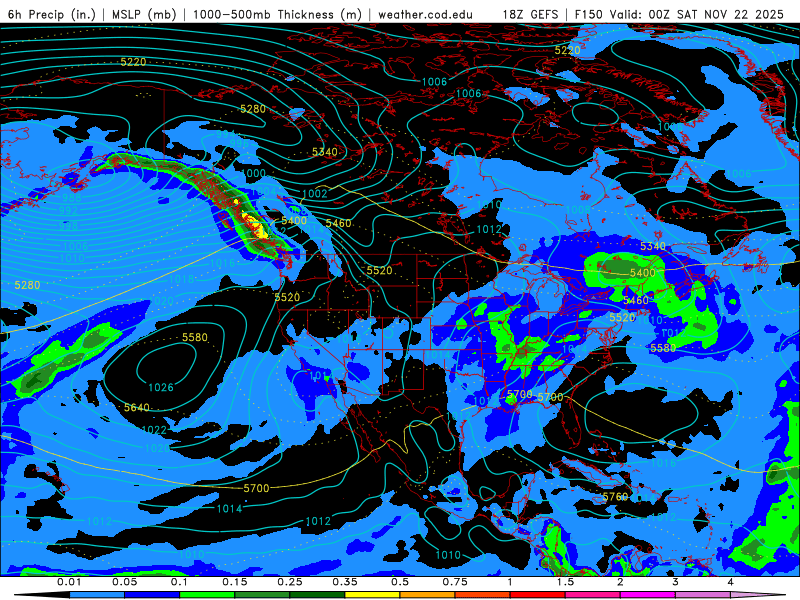Click the 1026 high pressure center label
Viewport: 800px width, 600px height.
click(161, 387)
